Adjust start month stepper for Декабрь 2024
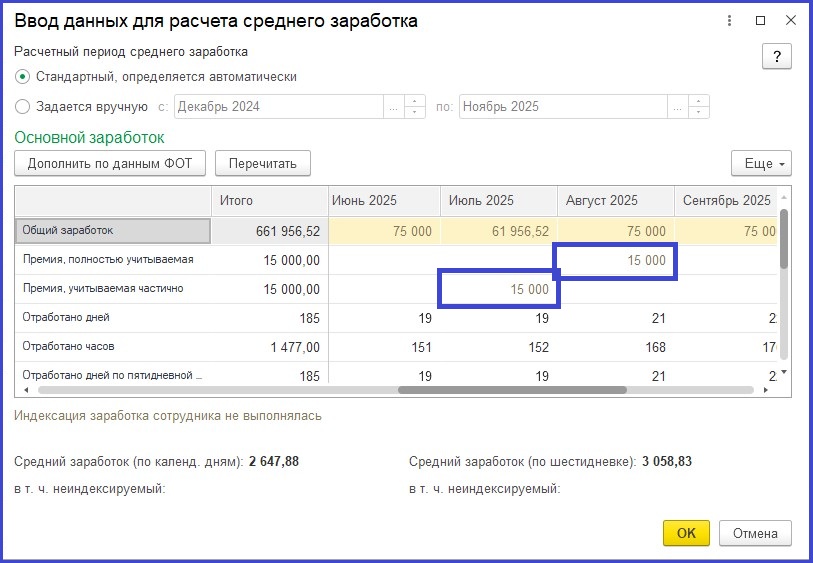The height and width of the screenshot is (563, 813). tap(415, 107)
